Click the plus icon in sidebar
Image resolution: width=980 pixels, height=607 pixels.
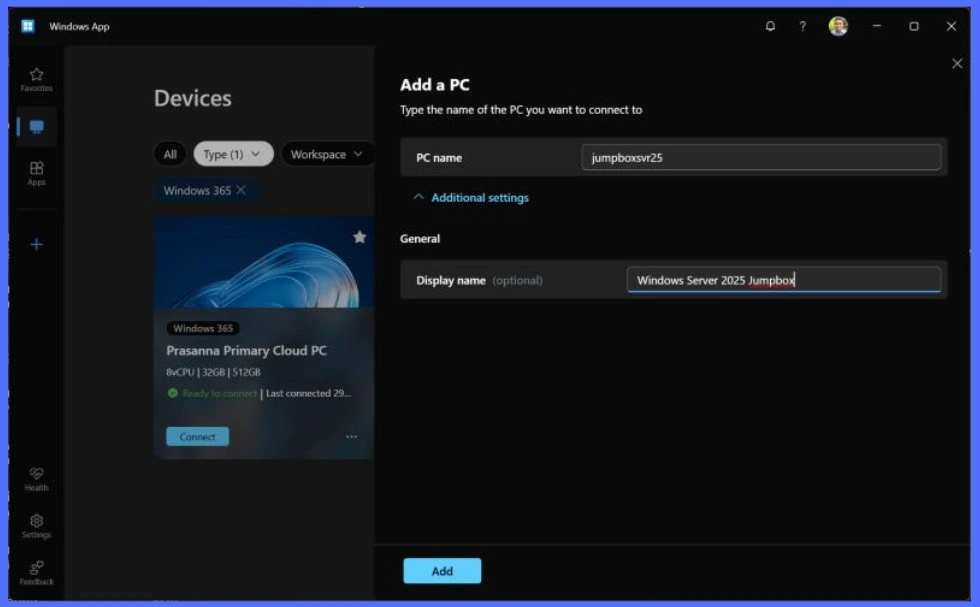[x=36, y=244]
